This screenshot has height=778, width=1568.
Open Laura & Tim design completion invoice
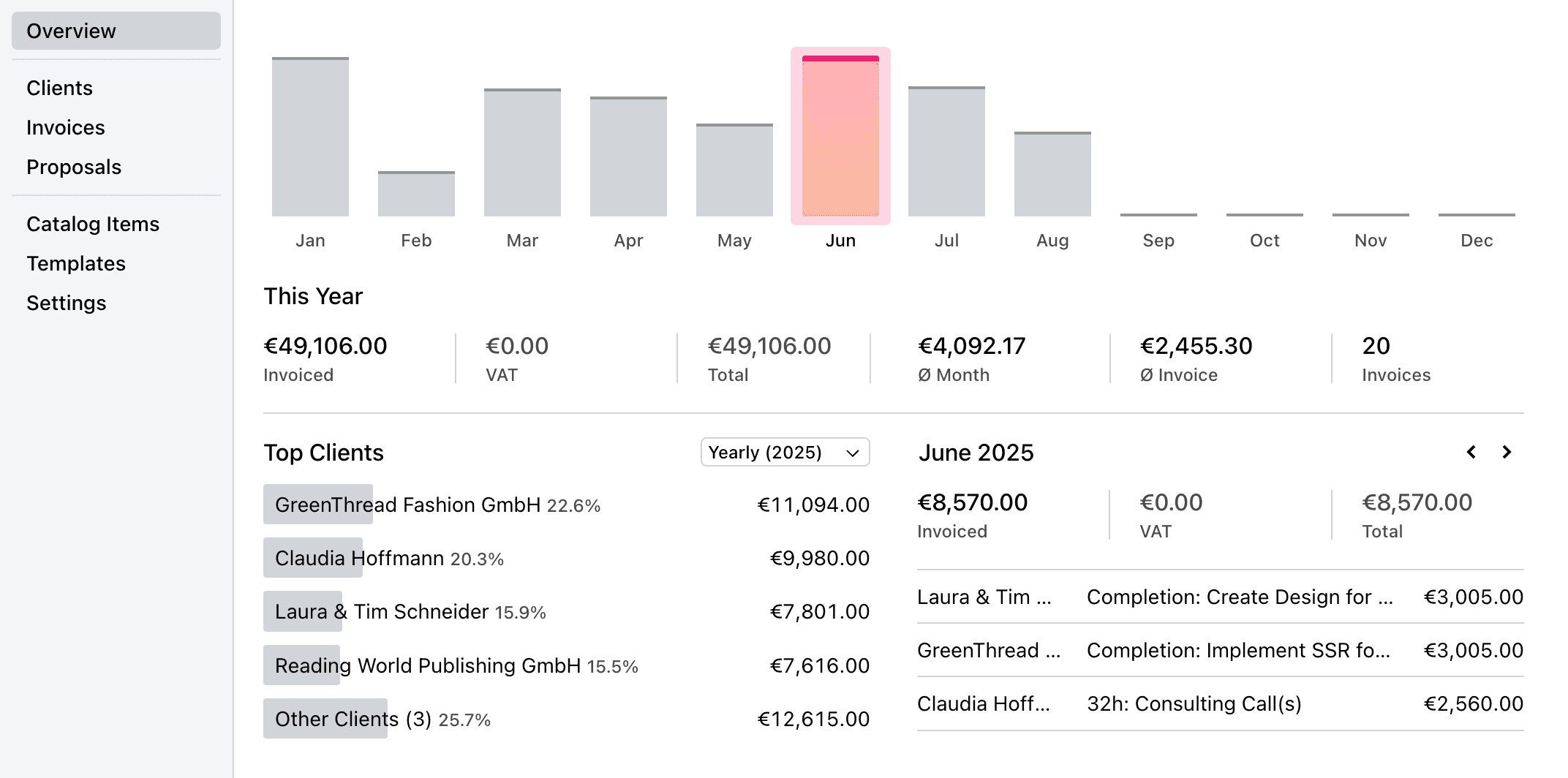(x=1220, y=597)
